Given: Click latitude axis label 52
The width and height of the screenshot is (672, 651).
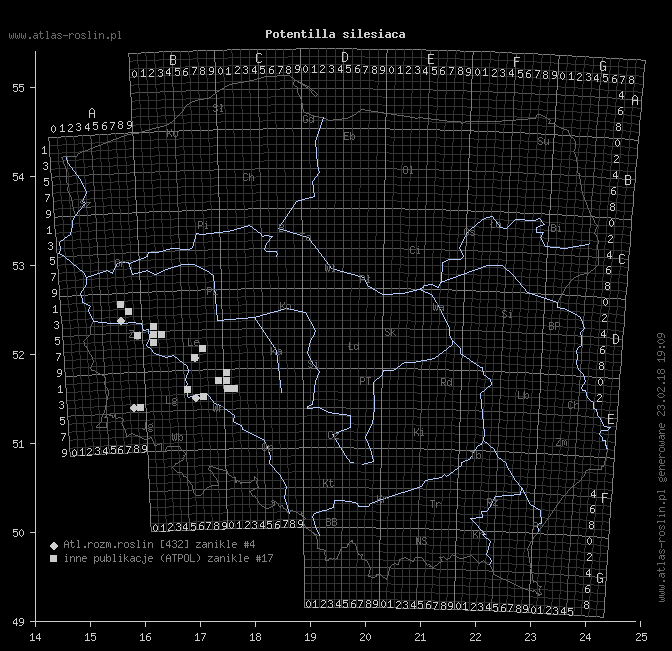Looking at the screenshot, I should [18, 355].
